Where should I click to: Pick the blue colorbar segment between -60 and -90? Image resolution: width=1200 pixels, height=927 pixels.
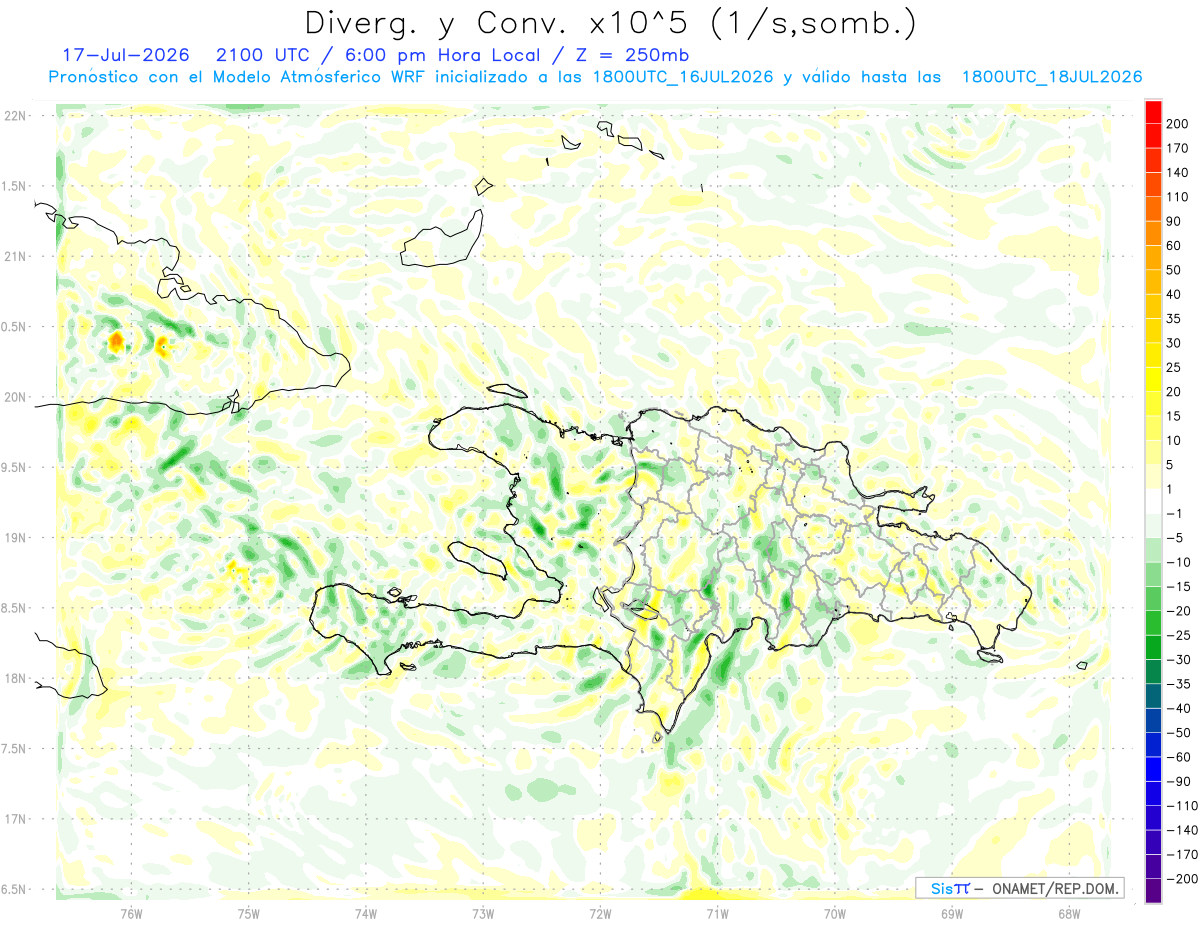tap(1153, 769)
